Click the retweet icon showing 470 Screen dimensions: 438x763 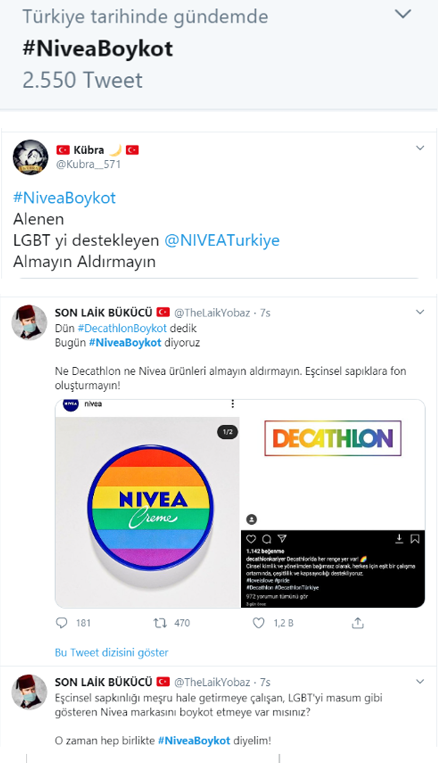pyautogui.click(x=160, y=623)
